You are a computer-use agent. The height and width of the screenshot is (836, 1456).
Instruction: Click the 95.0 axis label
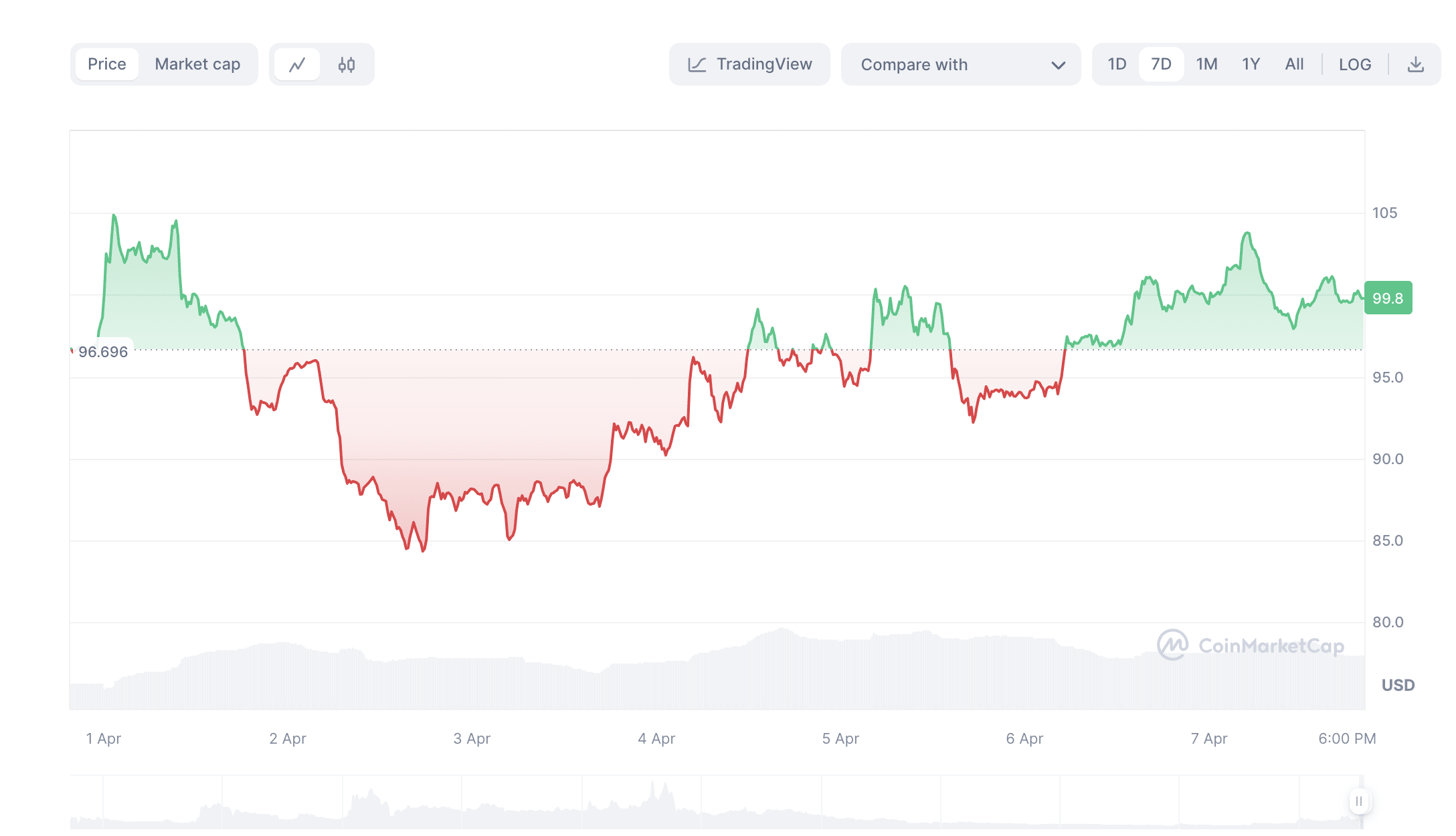coord(1387,377)
